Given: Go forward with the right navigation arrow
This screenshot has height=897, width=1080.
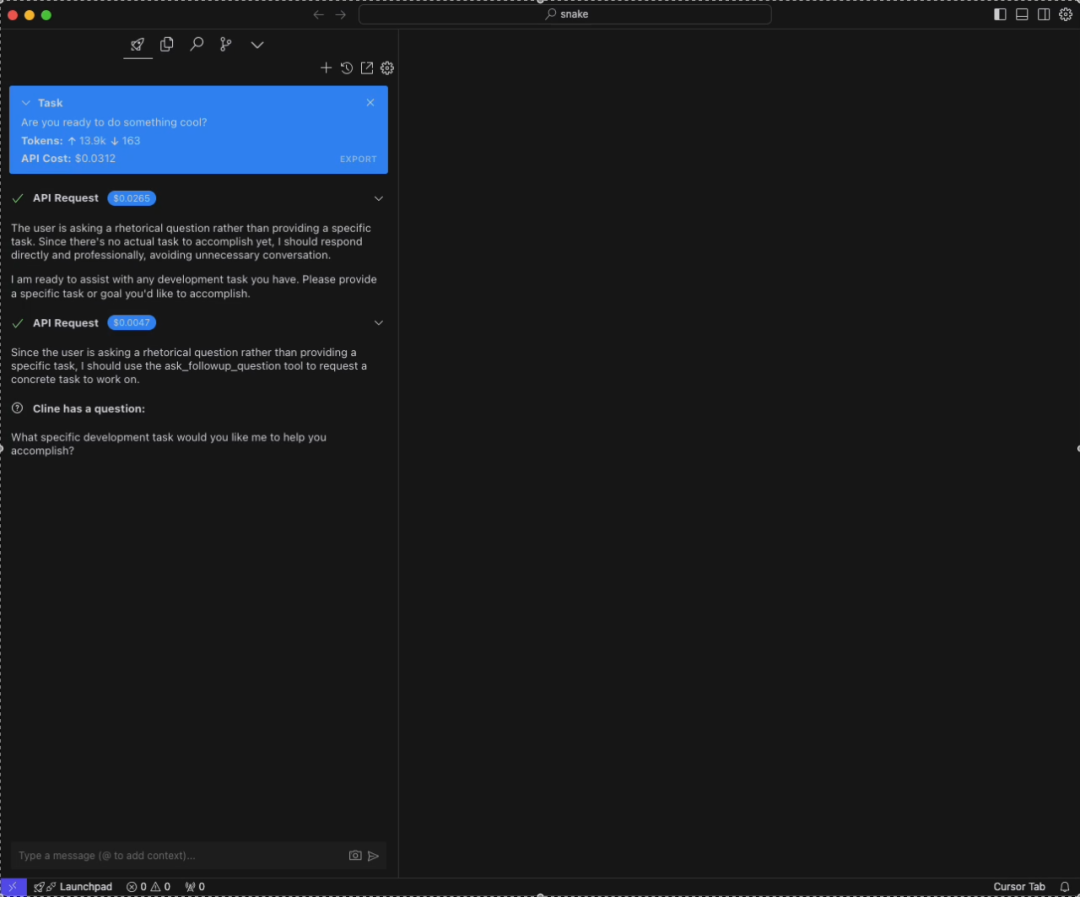Looking at the screenshot, I should [340, 14].
